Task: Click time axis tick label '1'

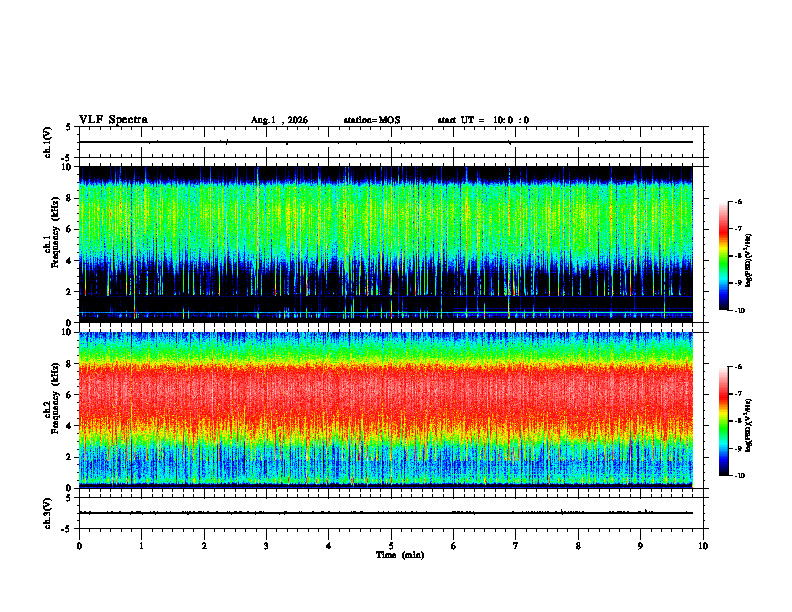Action: pos(141,546)
